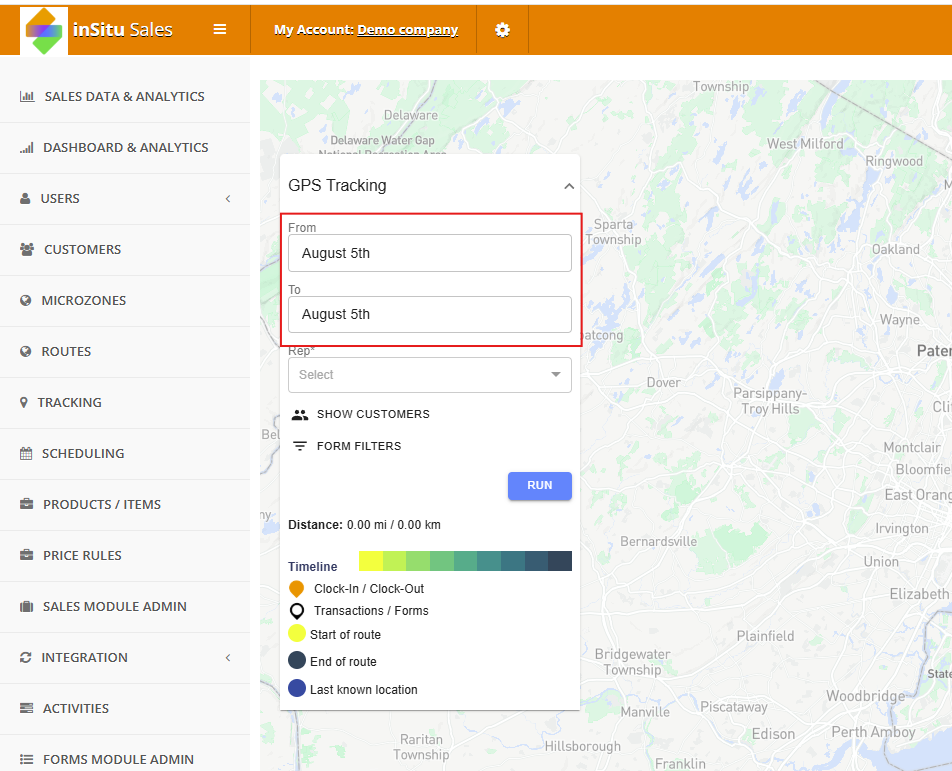Toggle the Form Filters option

coord(347,446)
